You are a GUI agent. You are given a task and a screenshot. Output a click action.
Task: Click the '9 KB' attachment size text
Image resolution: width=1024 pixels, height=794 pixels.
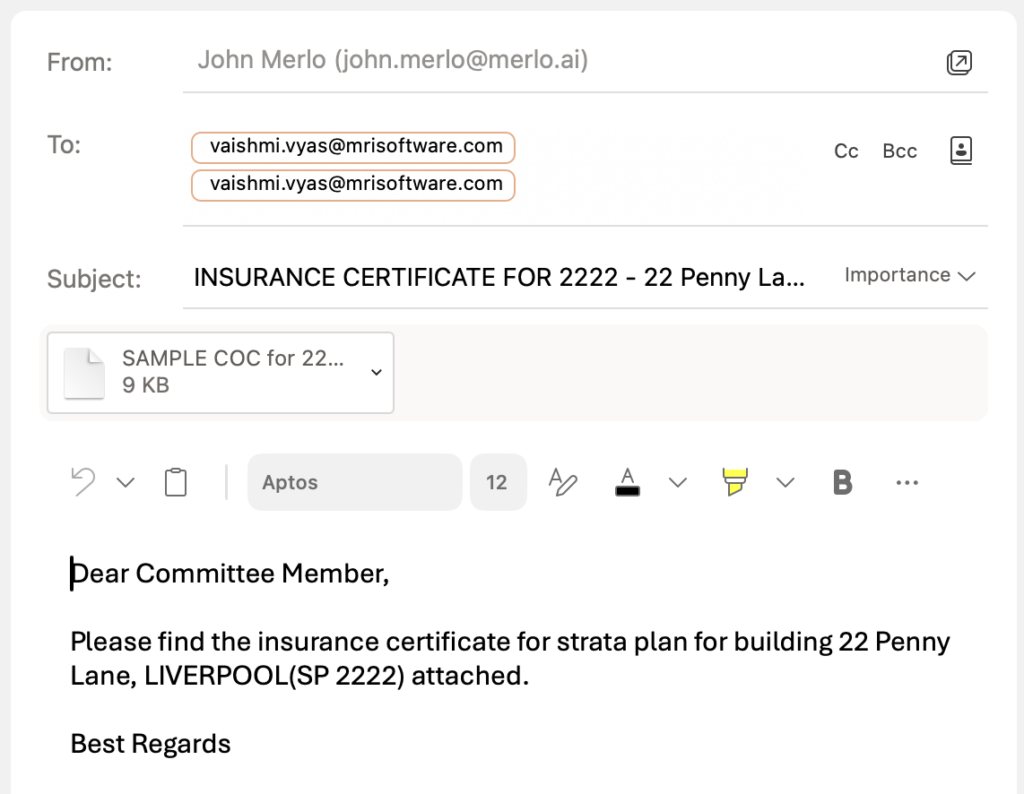(146, 385)
